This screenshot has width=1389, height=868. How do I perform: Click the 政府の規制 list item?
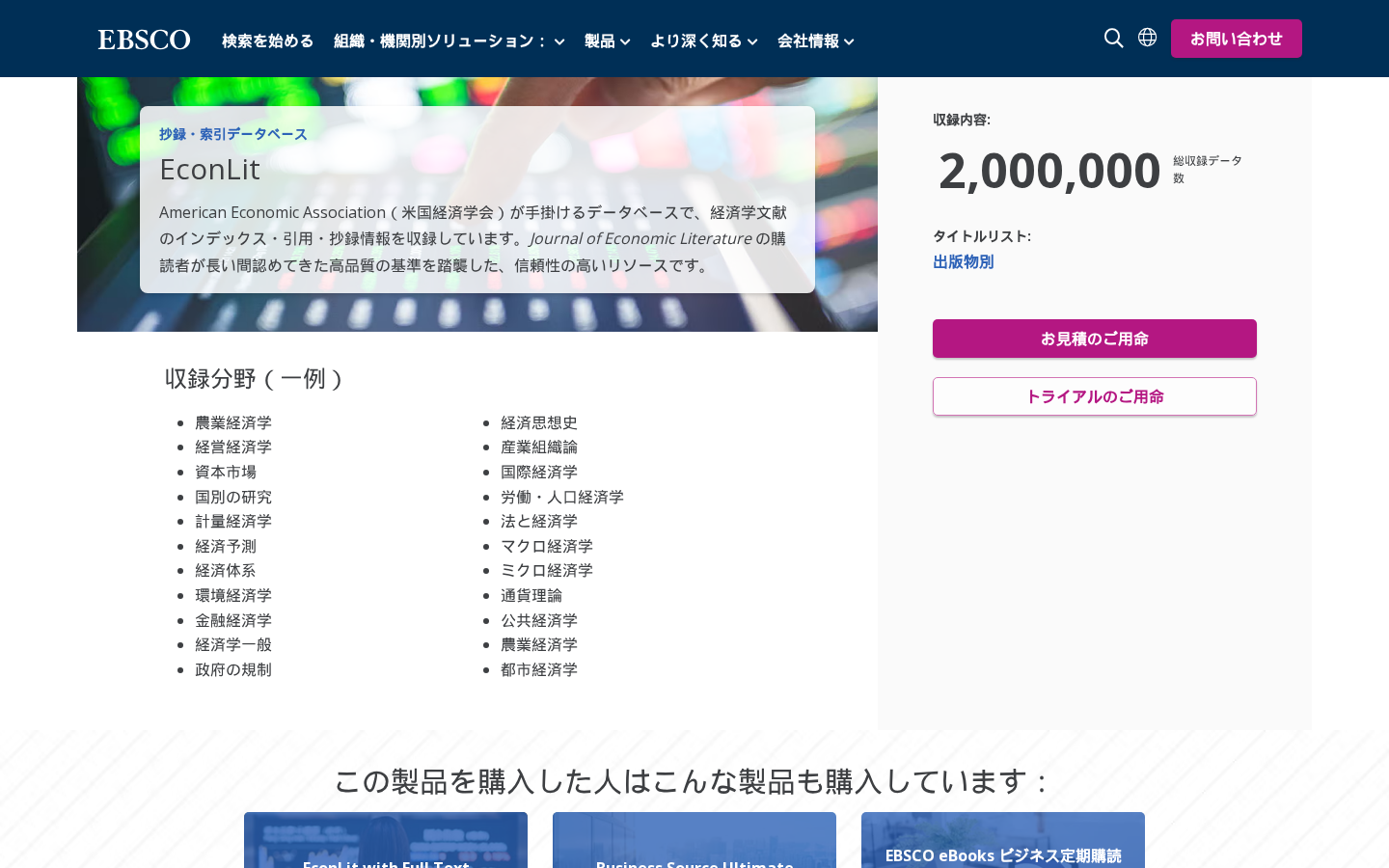tap(233, 669)
